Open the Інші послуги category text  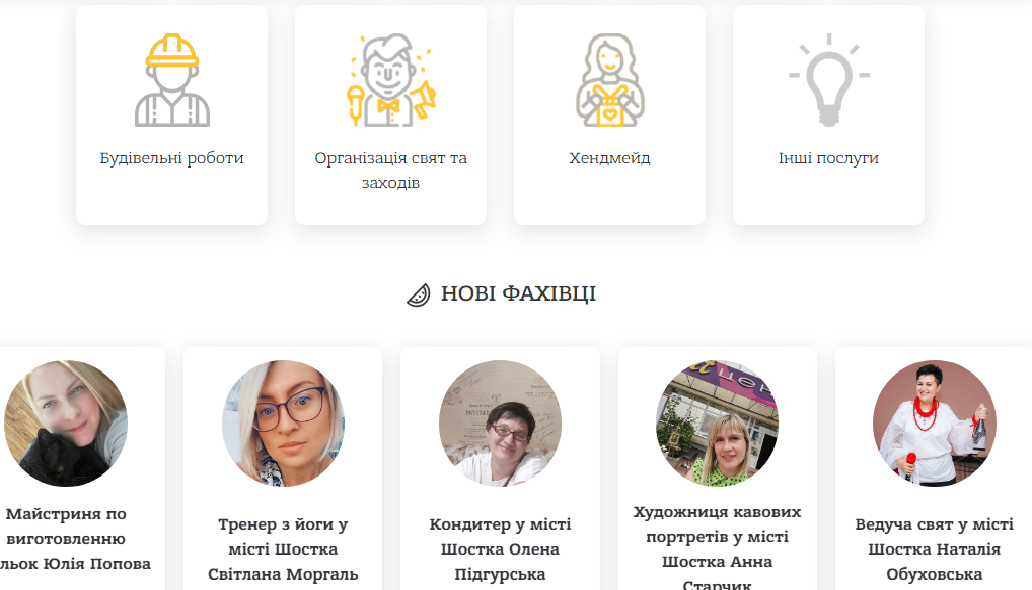click(829, 158)
